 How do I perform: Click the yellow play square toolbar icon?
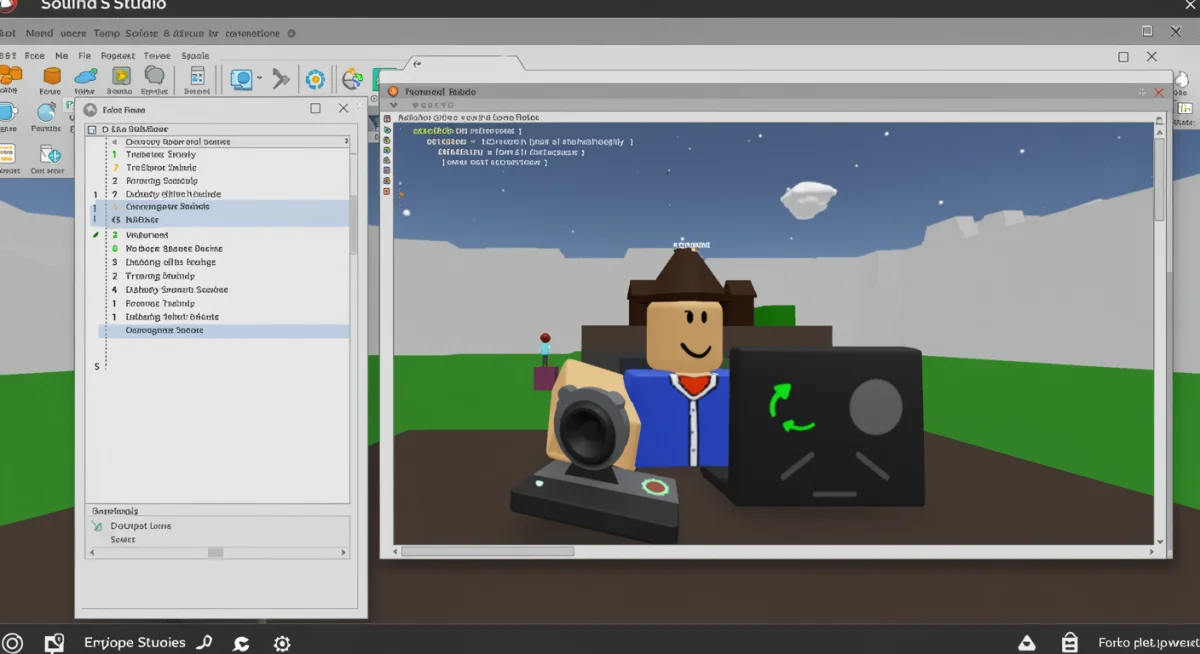pyautogui.click(x=120, y=75)
